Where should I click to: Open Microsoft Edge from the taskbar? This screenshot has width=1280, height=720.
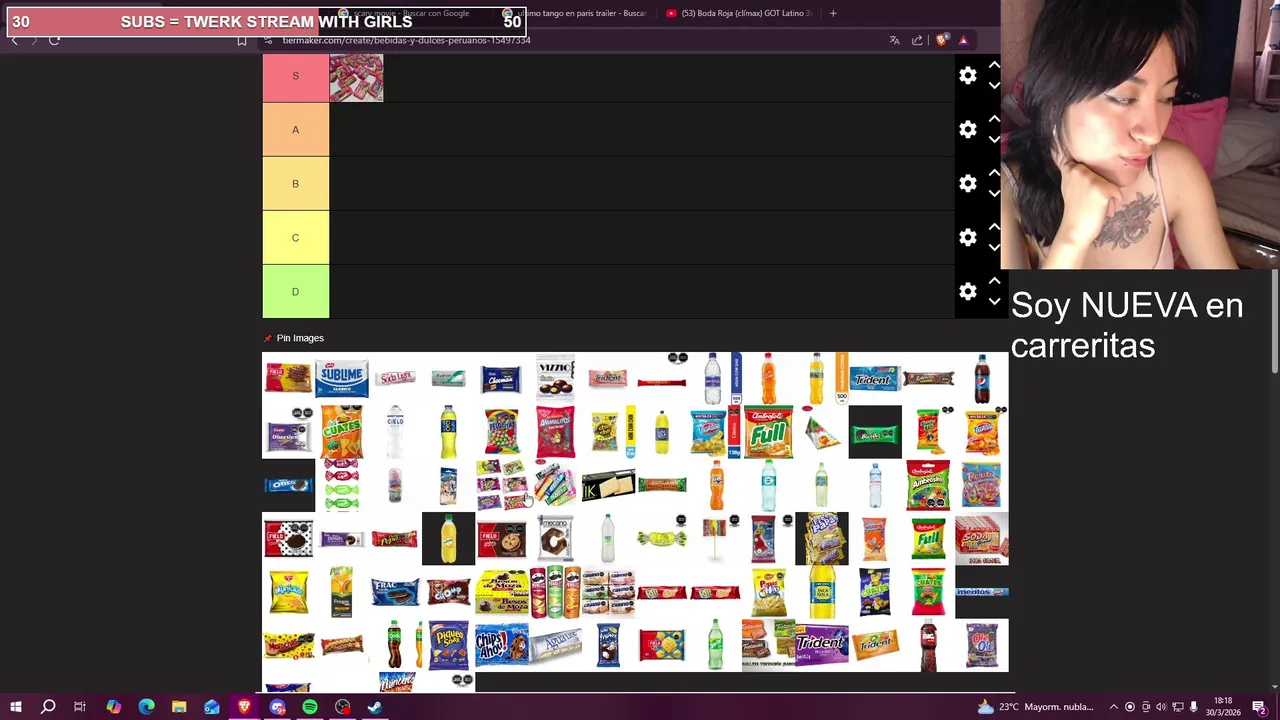pos(146,707)
